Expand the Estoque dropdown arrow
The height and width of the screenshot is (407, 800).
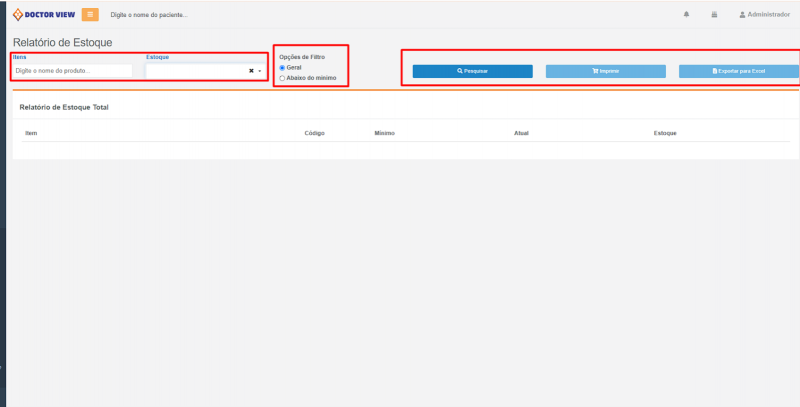click(x=260, y=71)
